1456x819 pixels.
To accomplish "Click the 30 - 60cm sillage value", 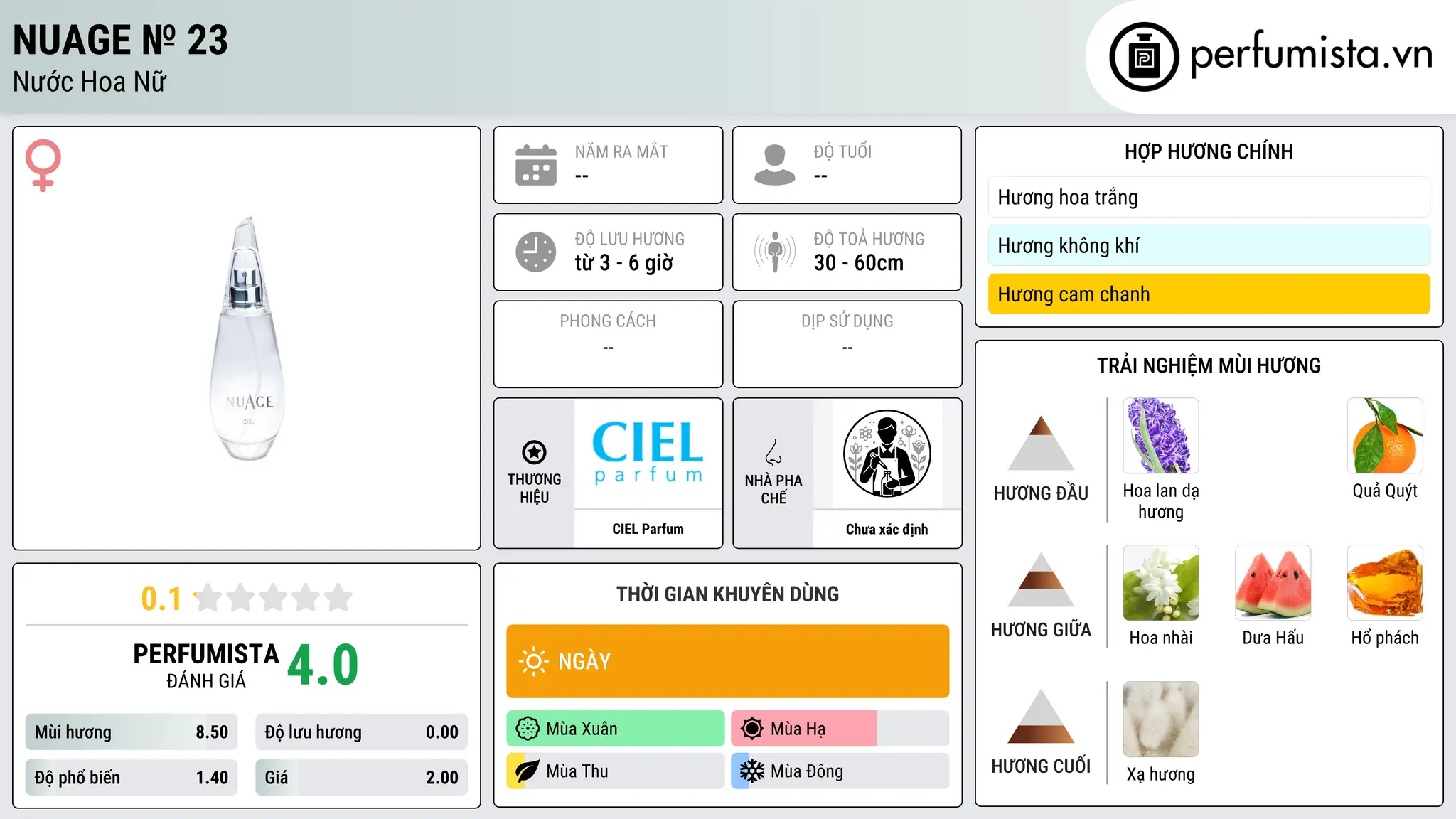I will point(859,263).
